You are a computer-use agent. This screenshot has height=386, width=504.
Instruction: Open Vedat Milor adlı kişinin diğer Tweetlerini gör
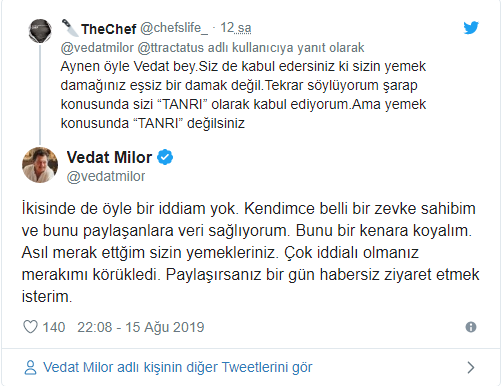pyautogui.click(x=178, y=367)
